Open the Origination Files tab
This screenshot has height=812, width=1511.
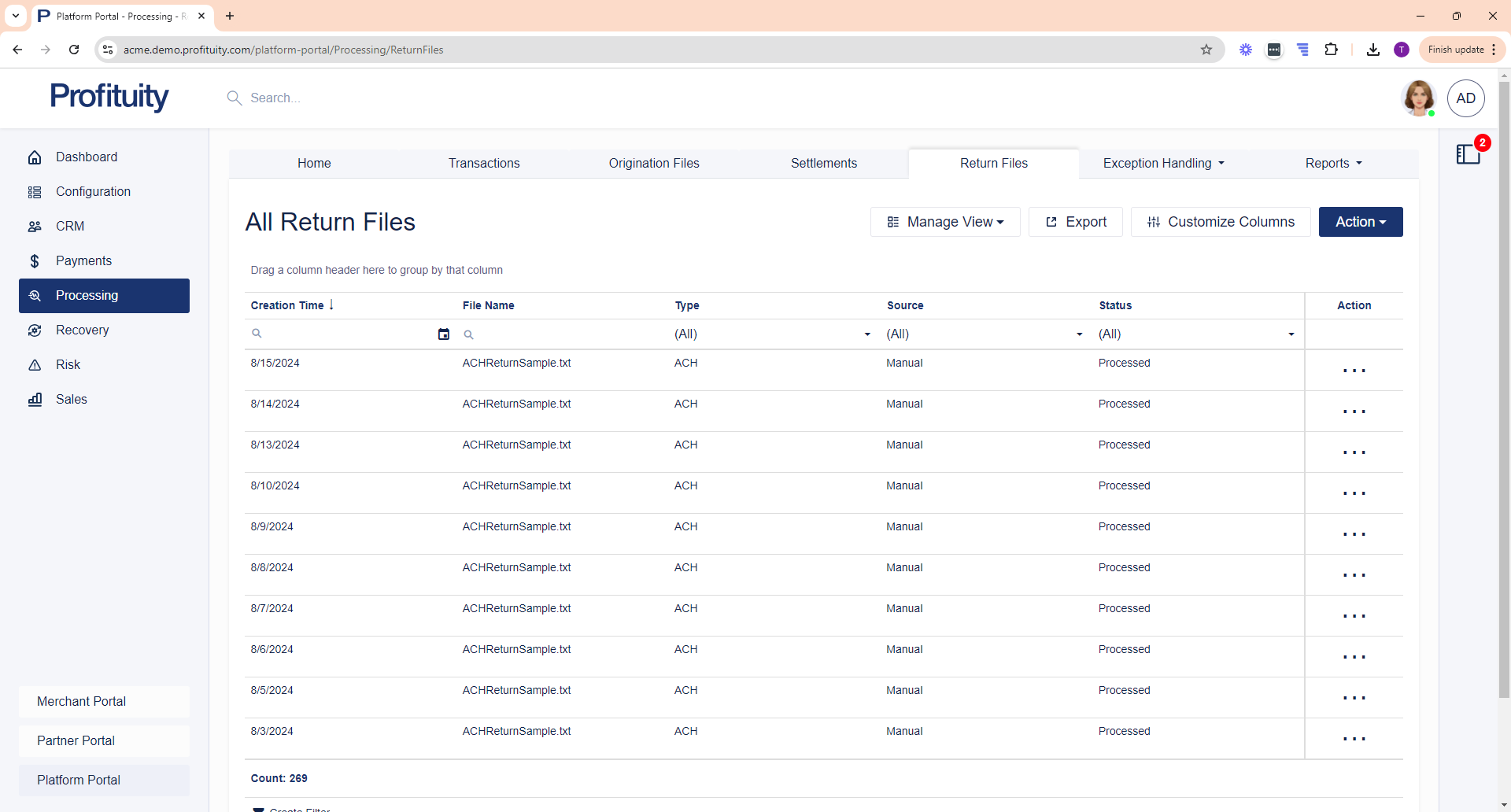pos(653,164)
